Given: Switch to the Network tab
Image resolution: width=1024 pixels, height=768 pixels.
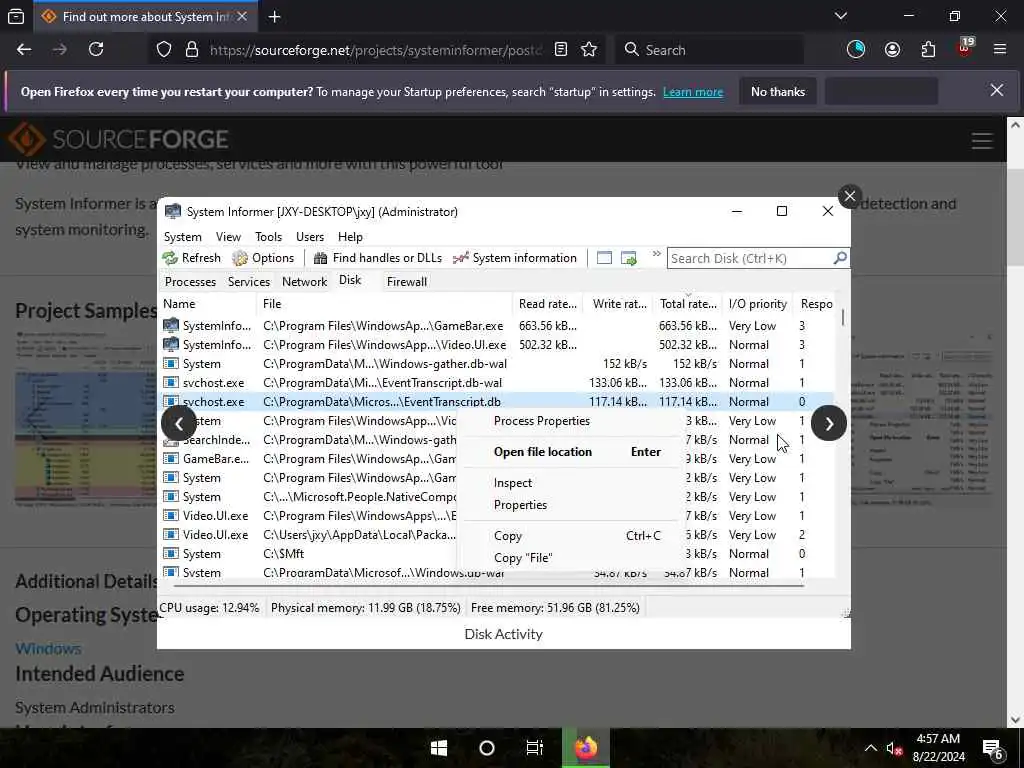Looking at the screenshot, I should [304, 282].
